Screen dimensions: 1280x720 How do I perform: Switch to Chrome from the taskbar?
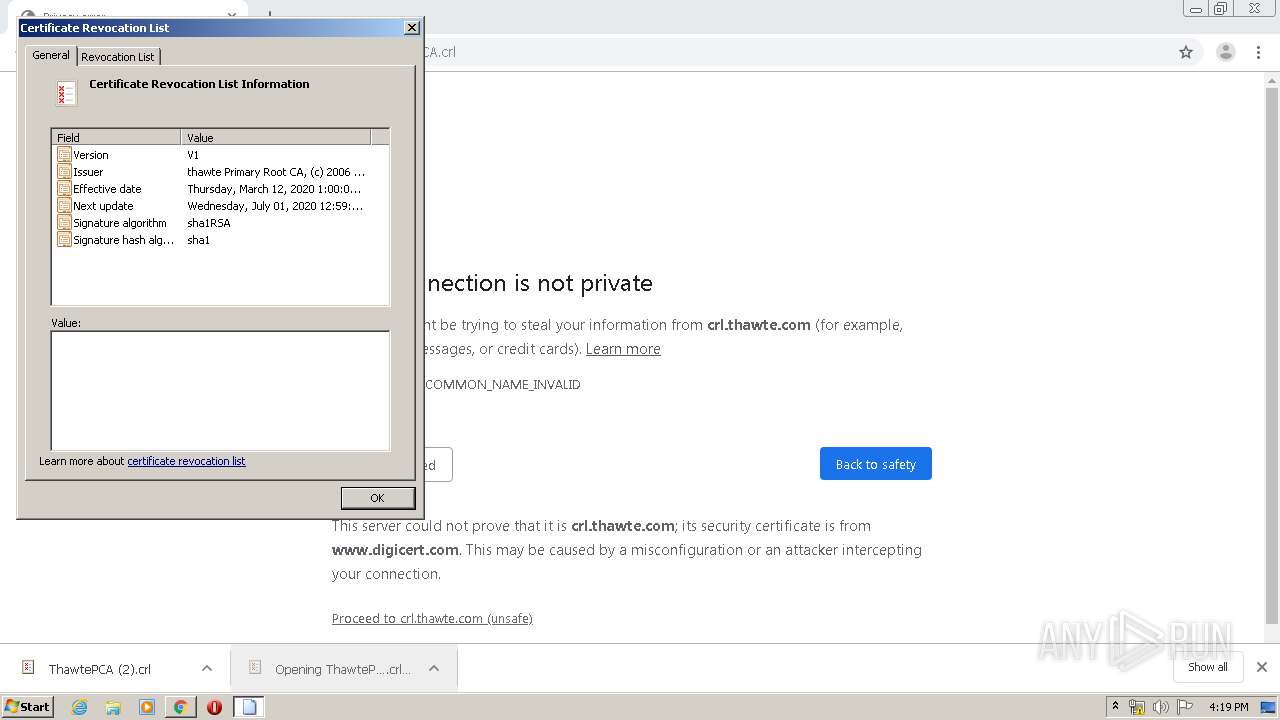180,707
